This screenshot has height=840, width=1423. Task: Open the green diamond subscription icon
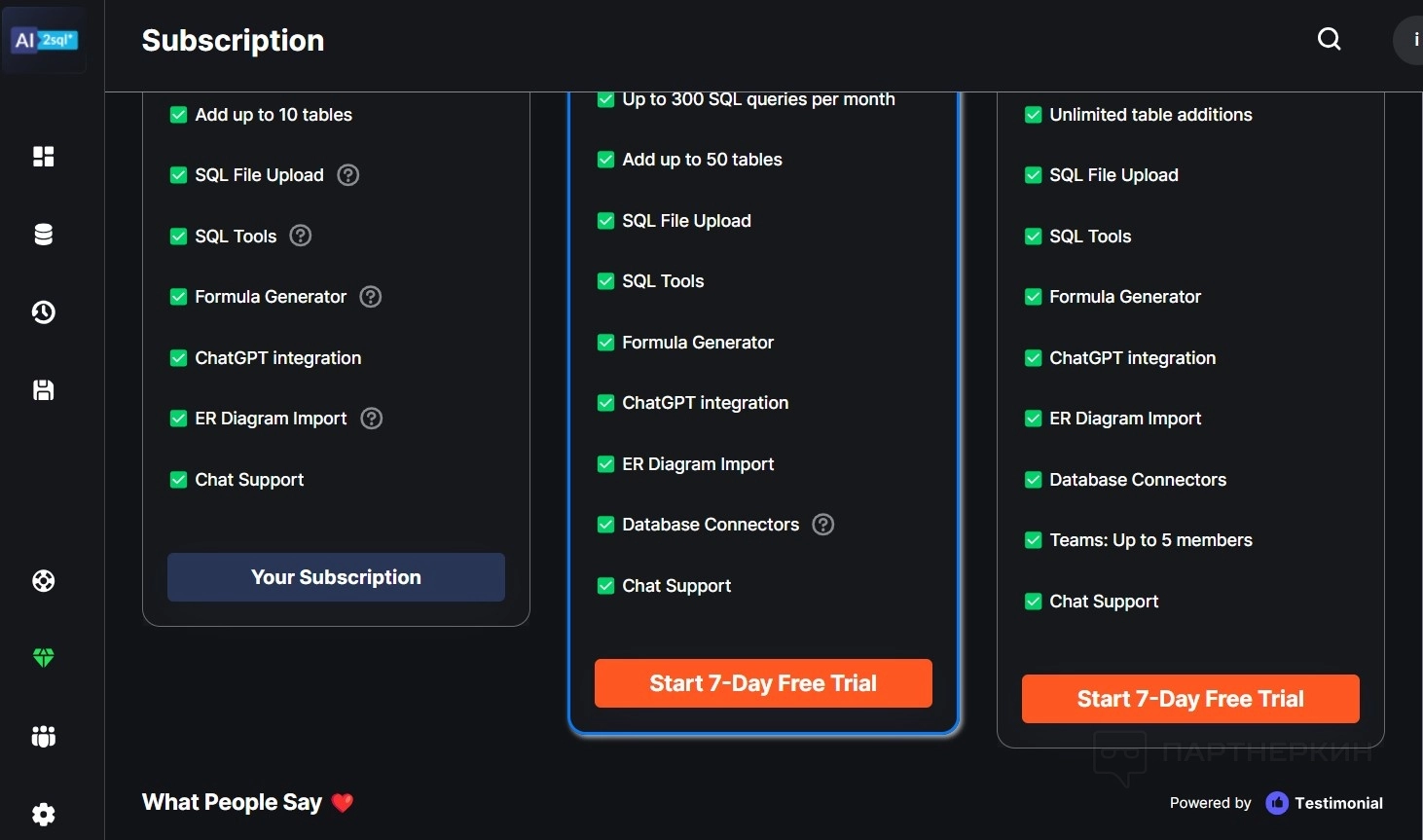[44, 658]
